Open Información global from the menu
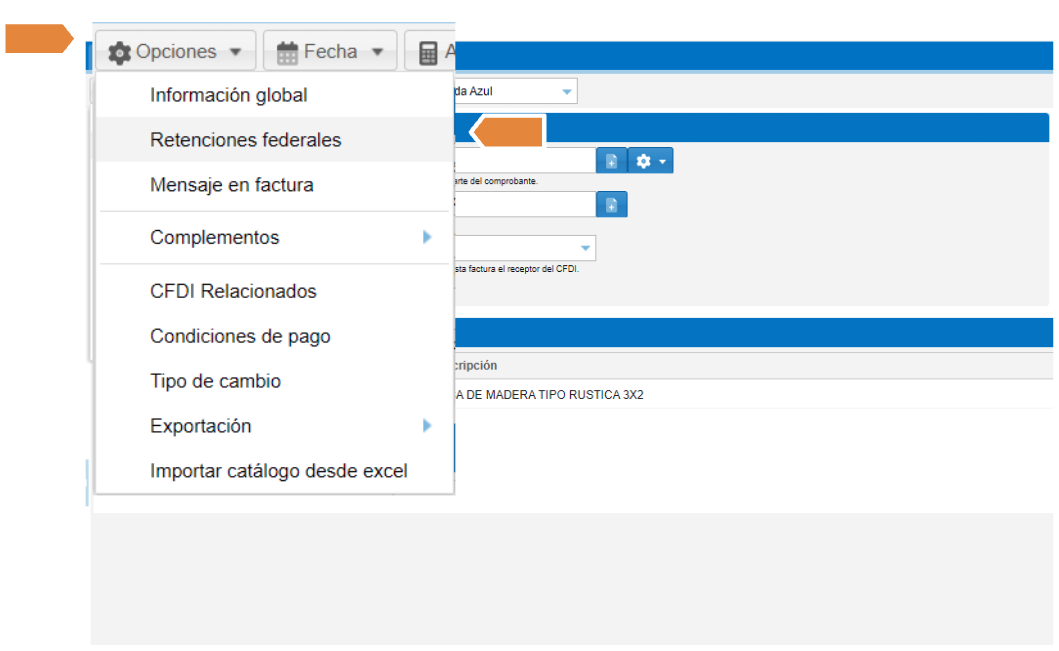This screenshot has height=651, width=1059. [228, 96]
